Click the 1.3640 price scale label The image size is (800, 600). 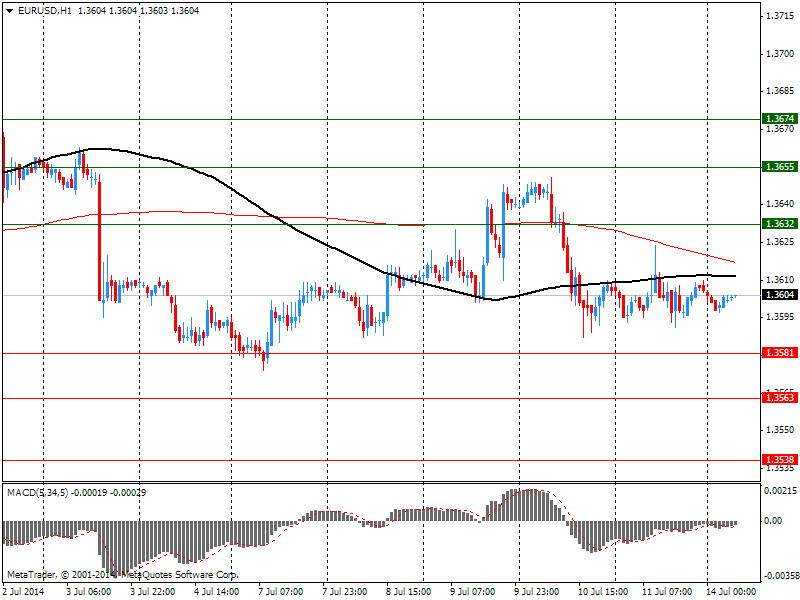780,204
